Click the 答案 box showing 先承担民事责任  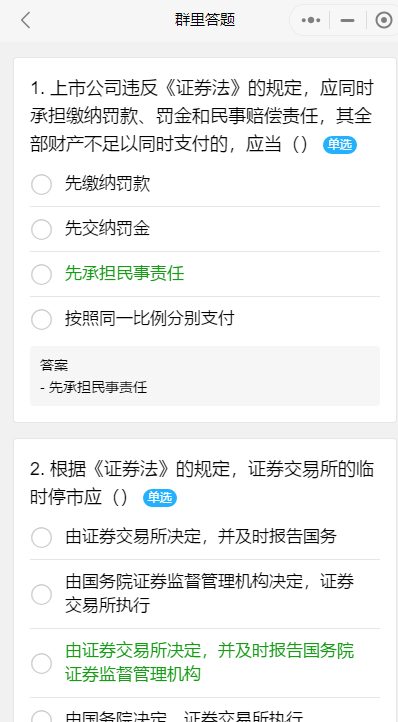[x=205, y=376]
